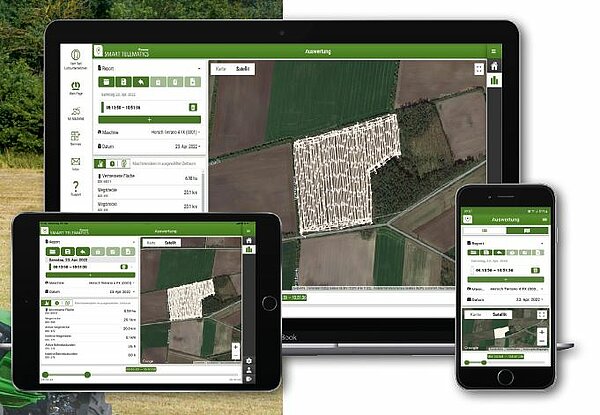Toggle fullscreen on the laptop map
The height and width of the screenshot is (415, 600).
[x=479, y=69]
